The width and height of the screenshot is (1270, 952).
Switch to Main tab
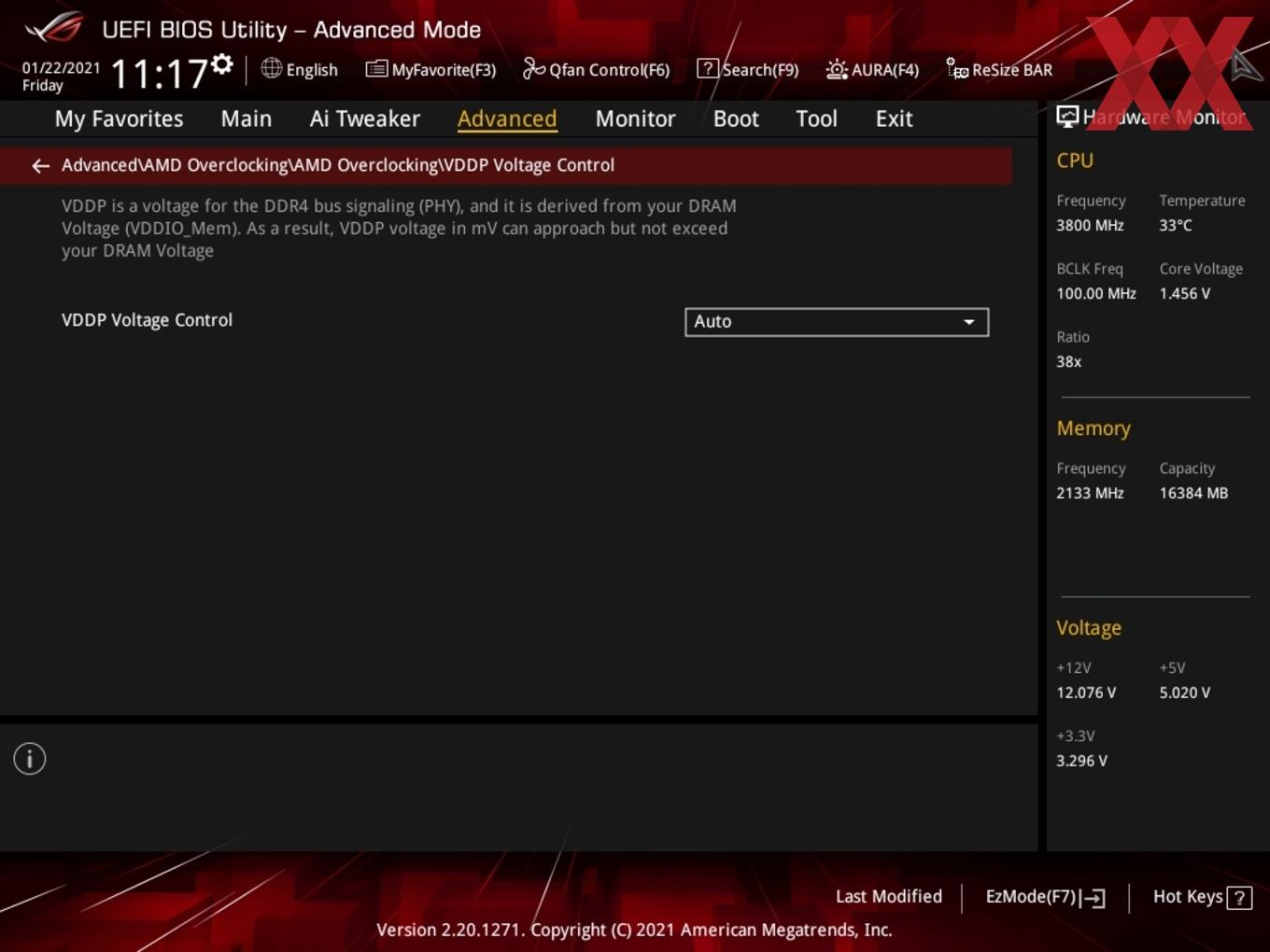[x=246, y=119]
